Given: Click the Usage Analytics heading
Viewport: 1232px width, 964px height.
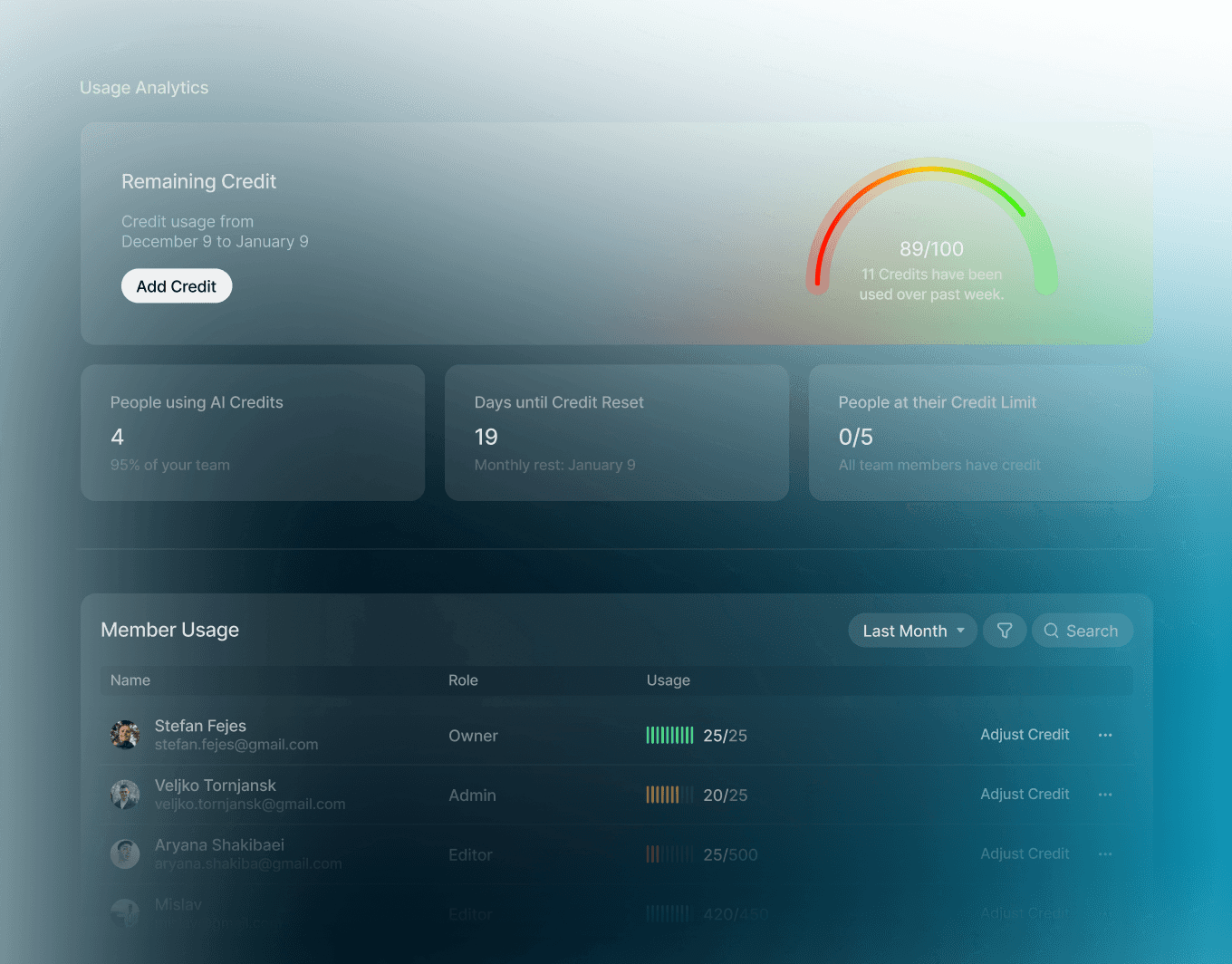Looking at the screenshot, I should 144,88.
